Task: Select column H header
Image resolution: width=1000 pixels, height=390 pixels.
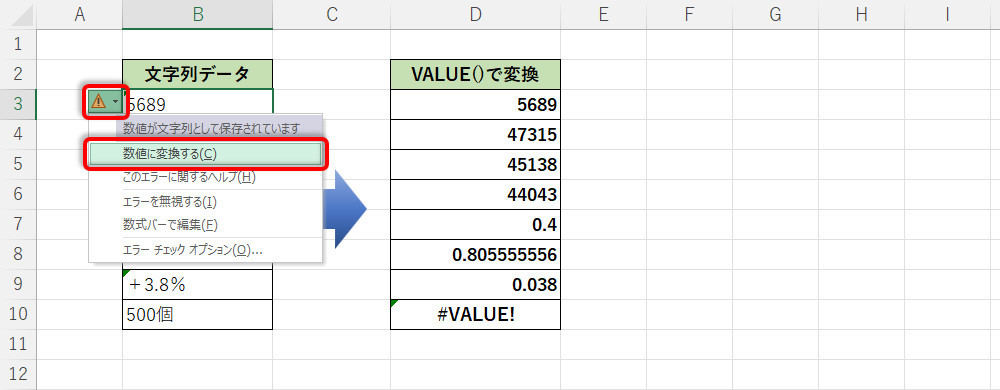Action: [861, 15]
